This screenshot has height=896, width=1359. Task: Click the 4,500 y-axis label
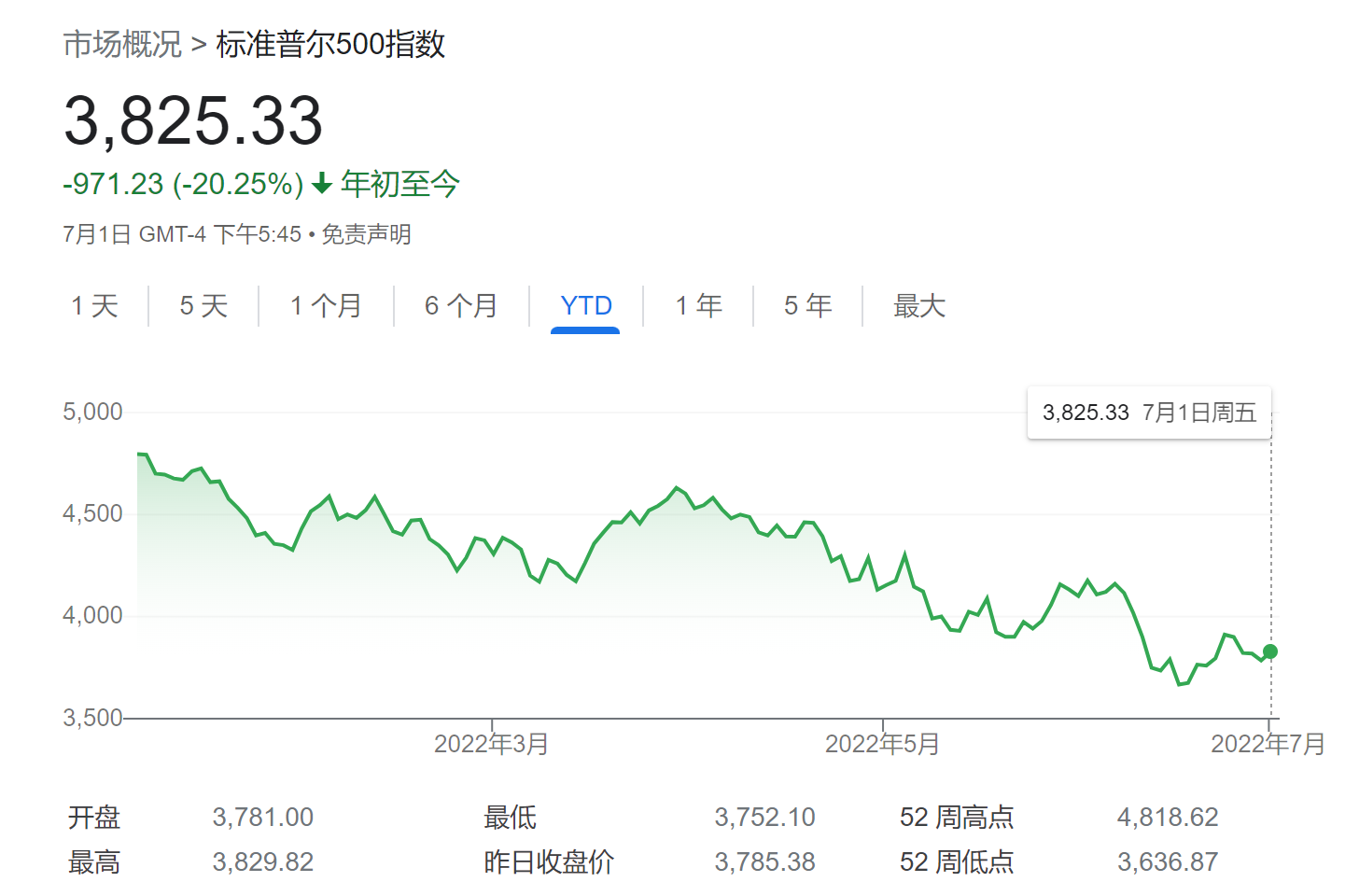click(92, 513)
